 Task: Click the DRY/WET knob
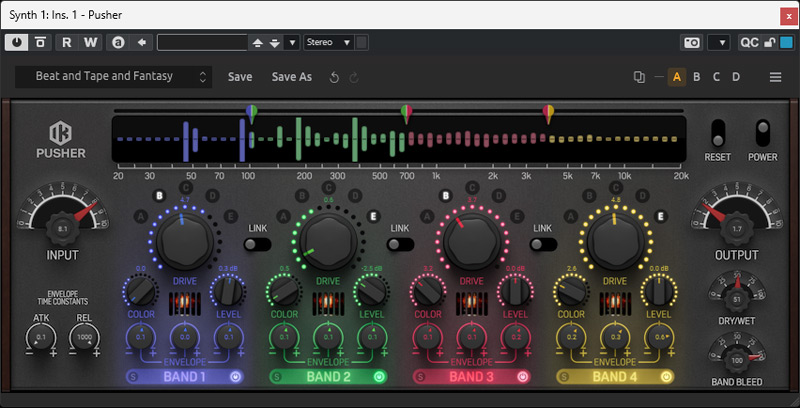click(x=737, y=299)
